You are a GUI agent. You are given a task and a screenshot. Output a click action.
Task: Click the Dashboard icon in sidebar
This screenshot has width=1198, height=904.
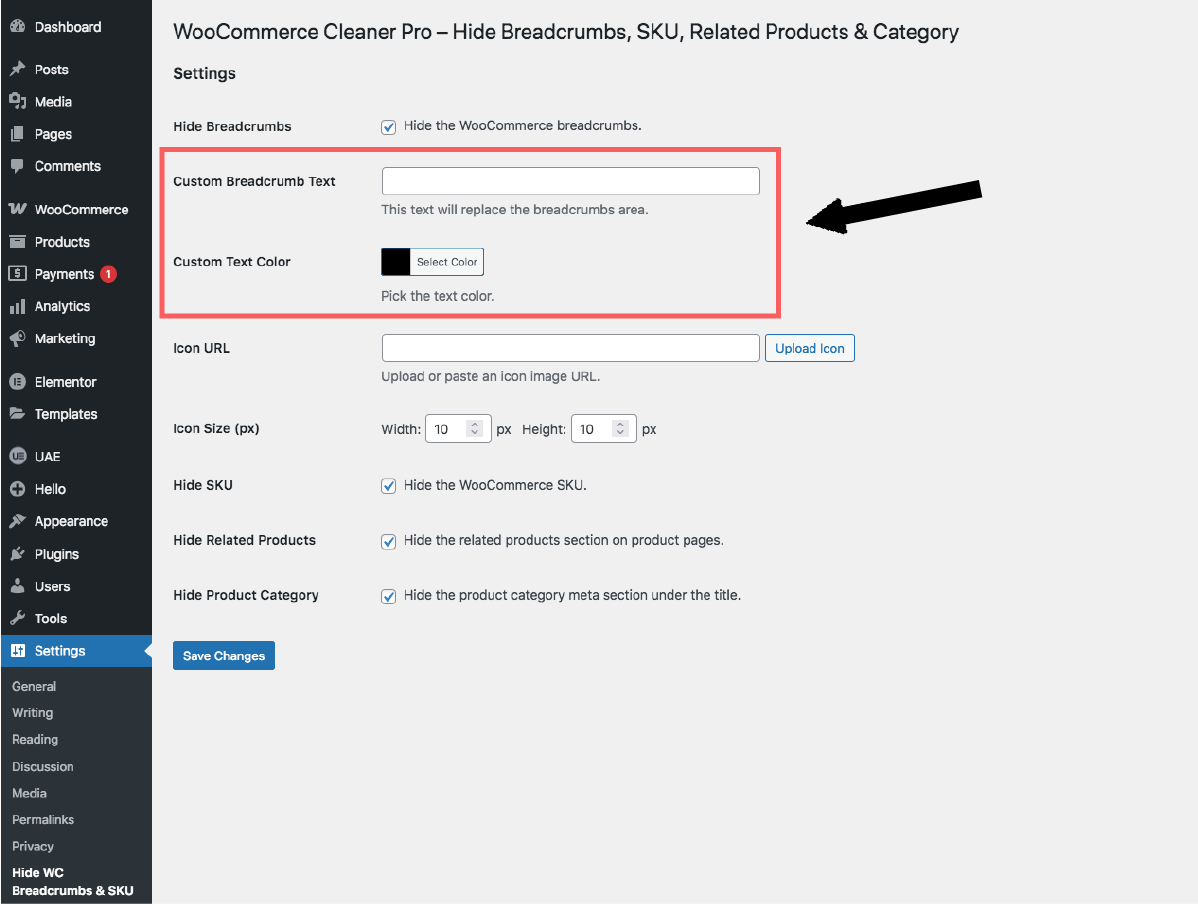[x=17, y=27]
